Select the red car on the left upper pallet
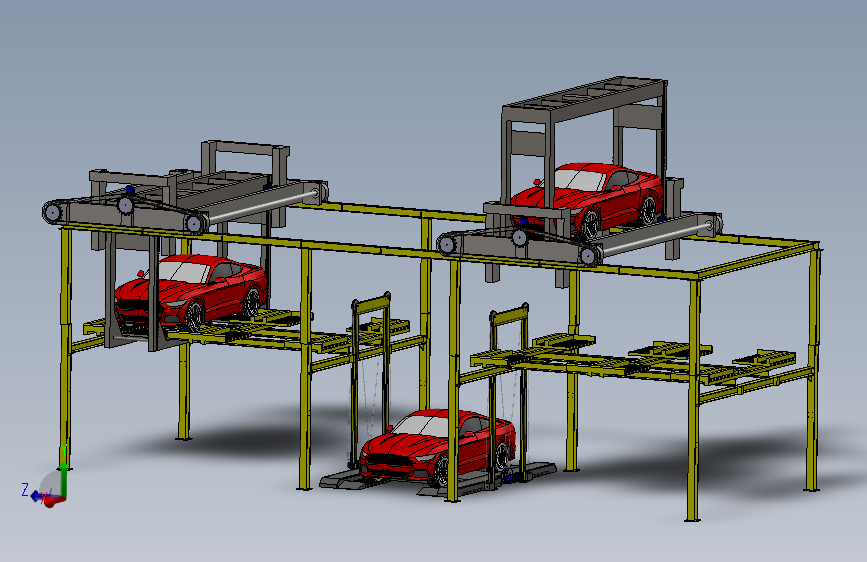The height and width of the screenshot is (562, 867). pos(191,292)
